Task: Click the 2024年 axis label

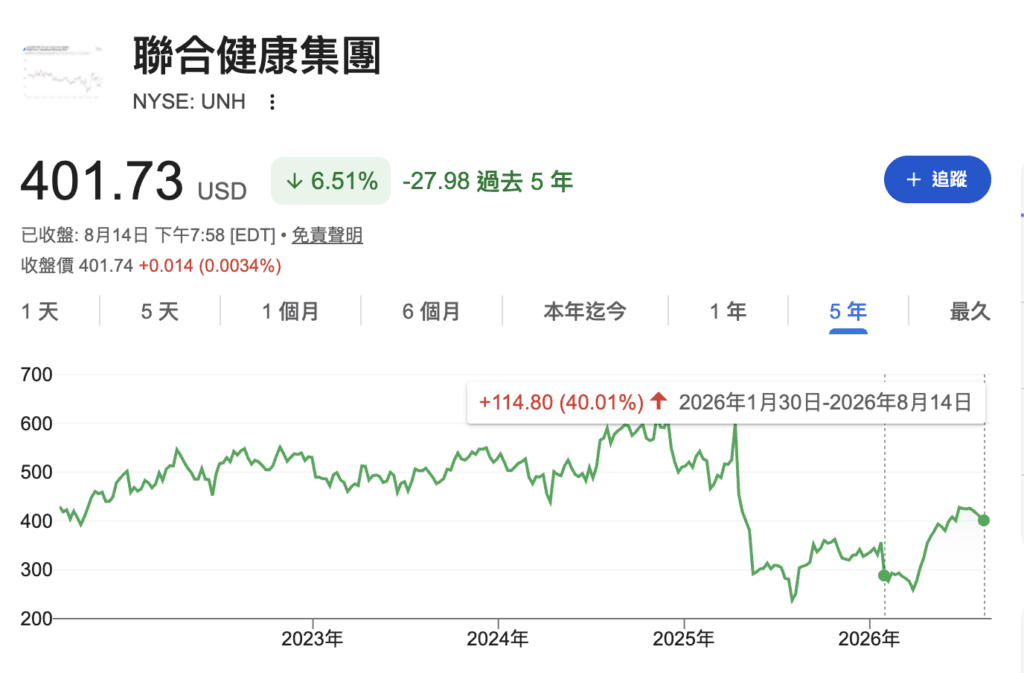Action: pyautogui.click(x=498, y=638)
